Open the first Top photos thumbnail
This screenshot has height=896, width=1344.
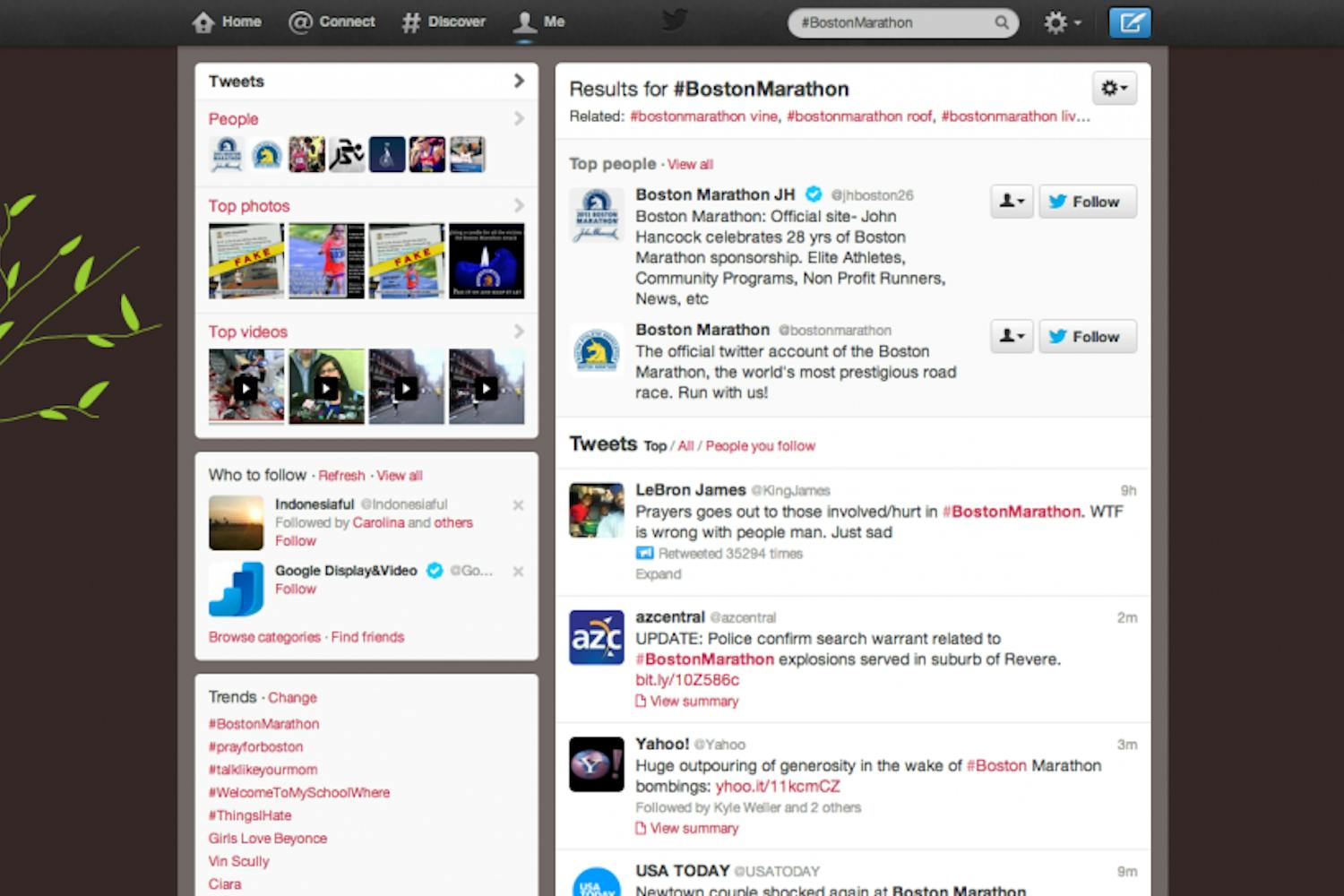246,261
